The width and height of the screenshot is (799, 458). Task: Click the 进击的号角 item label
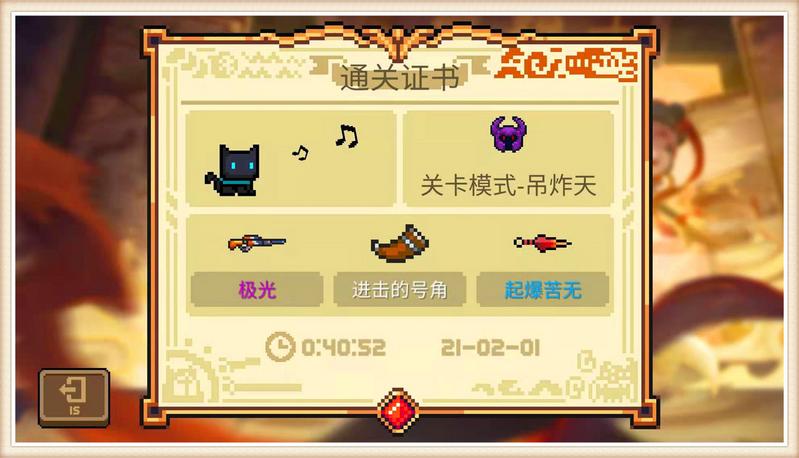pos(400,290)
